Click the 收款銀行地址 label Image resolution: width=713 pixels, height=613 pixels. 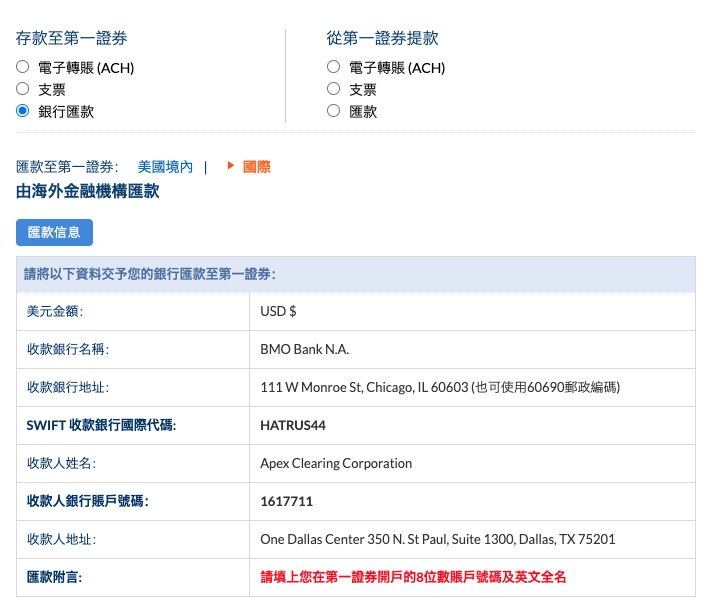tap(68, 387)
